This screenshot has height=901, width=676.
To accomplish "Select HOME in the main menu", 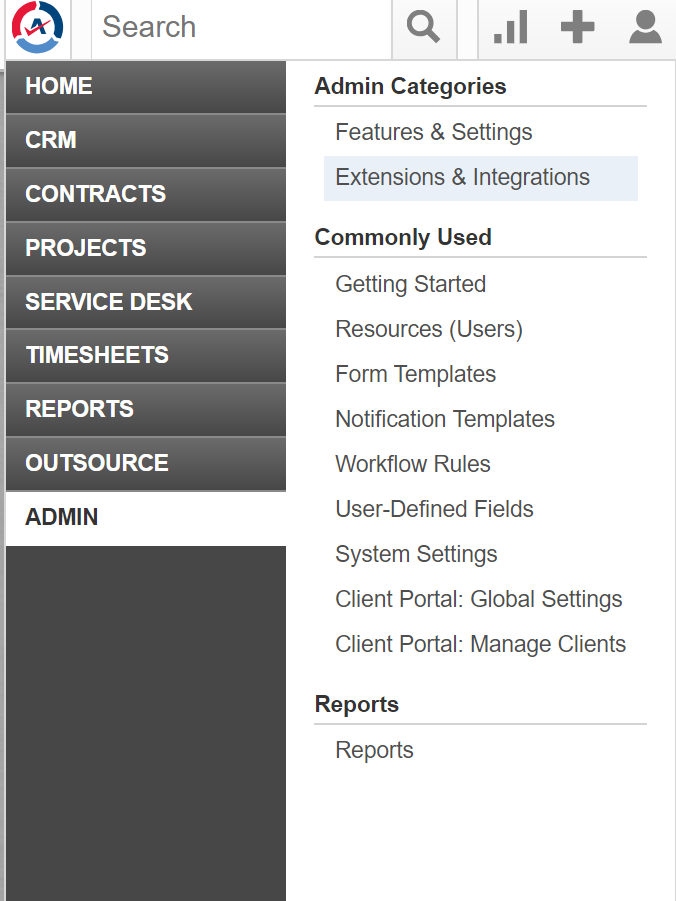I will pos(146,87).
